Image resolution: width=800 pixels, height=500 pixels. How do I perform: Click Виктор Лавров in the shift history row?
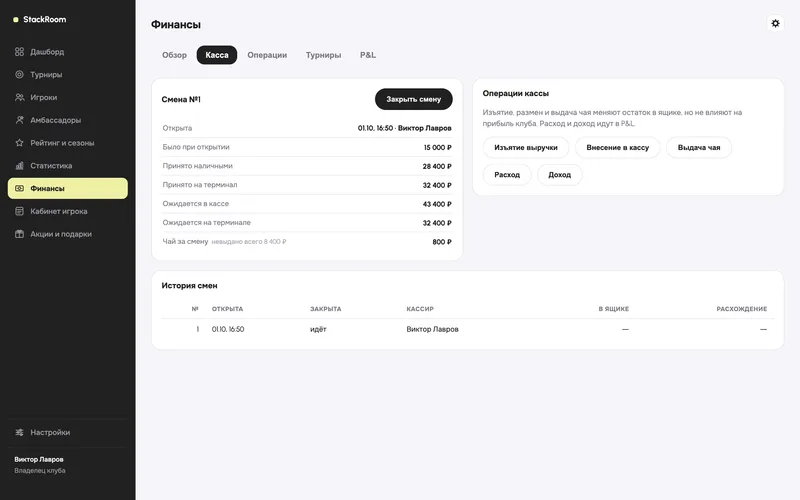tap(433, 329)
